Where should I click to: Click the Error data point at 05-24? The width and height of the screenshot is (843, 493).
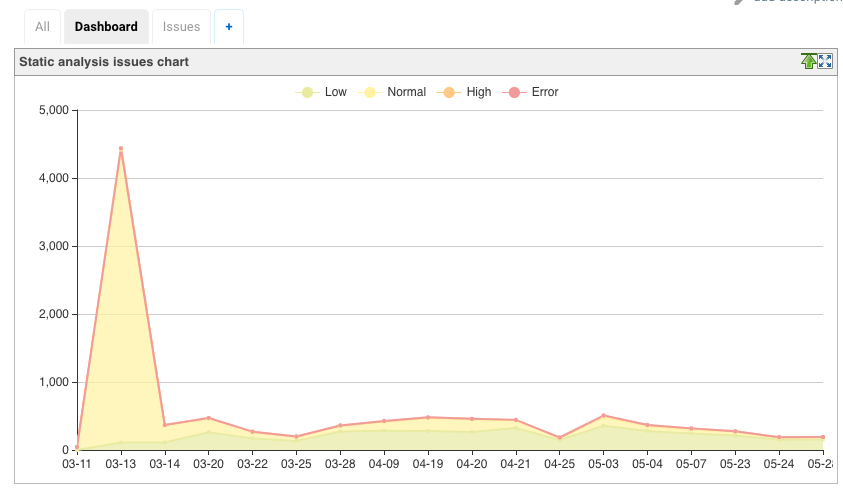click(779, 437)
